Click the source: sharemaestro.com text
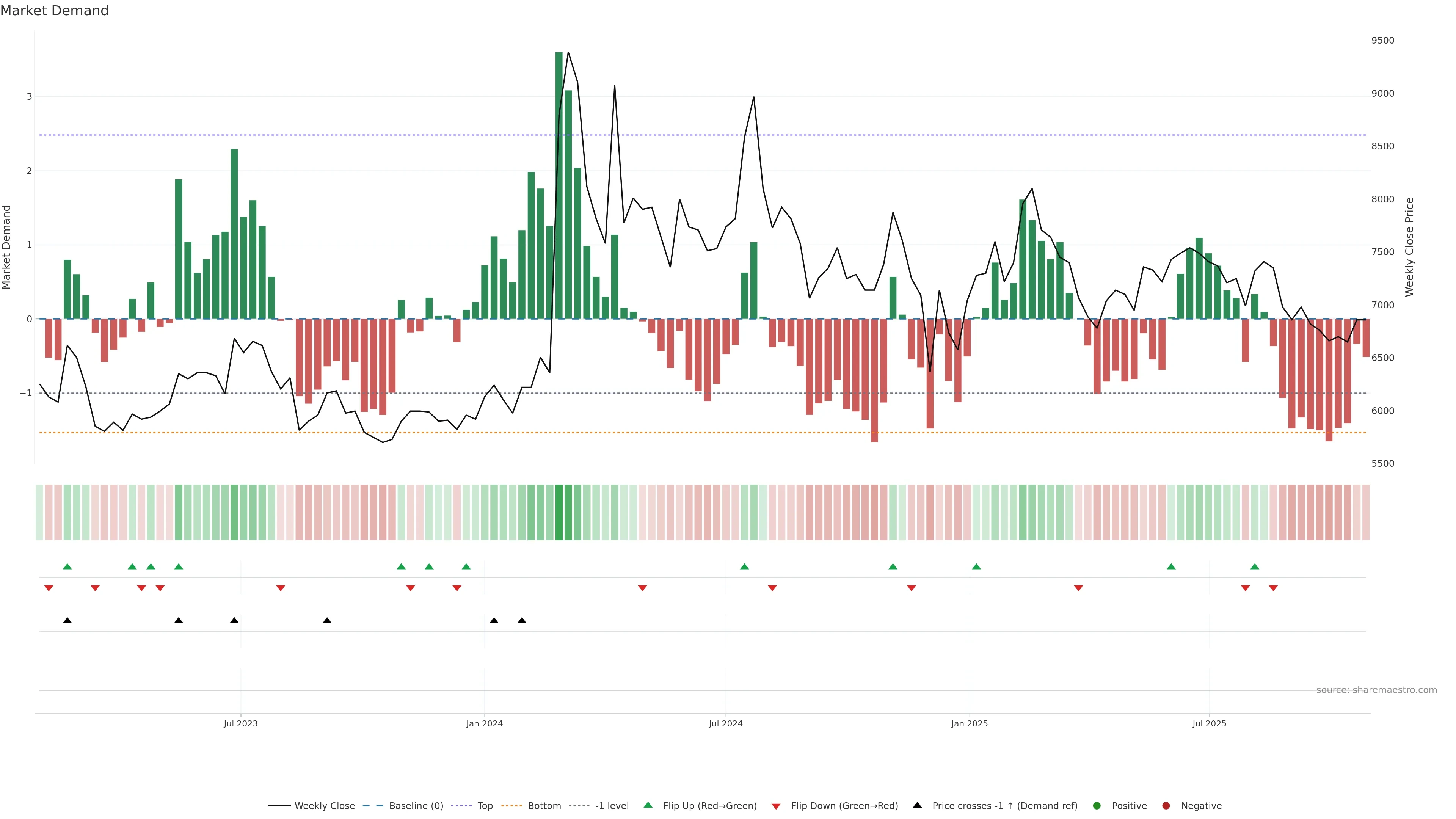Screen dimensions: 1456x819 1376,690
